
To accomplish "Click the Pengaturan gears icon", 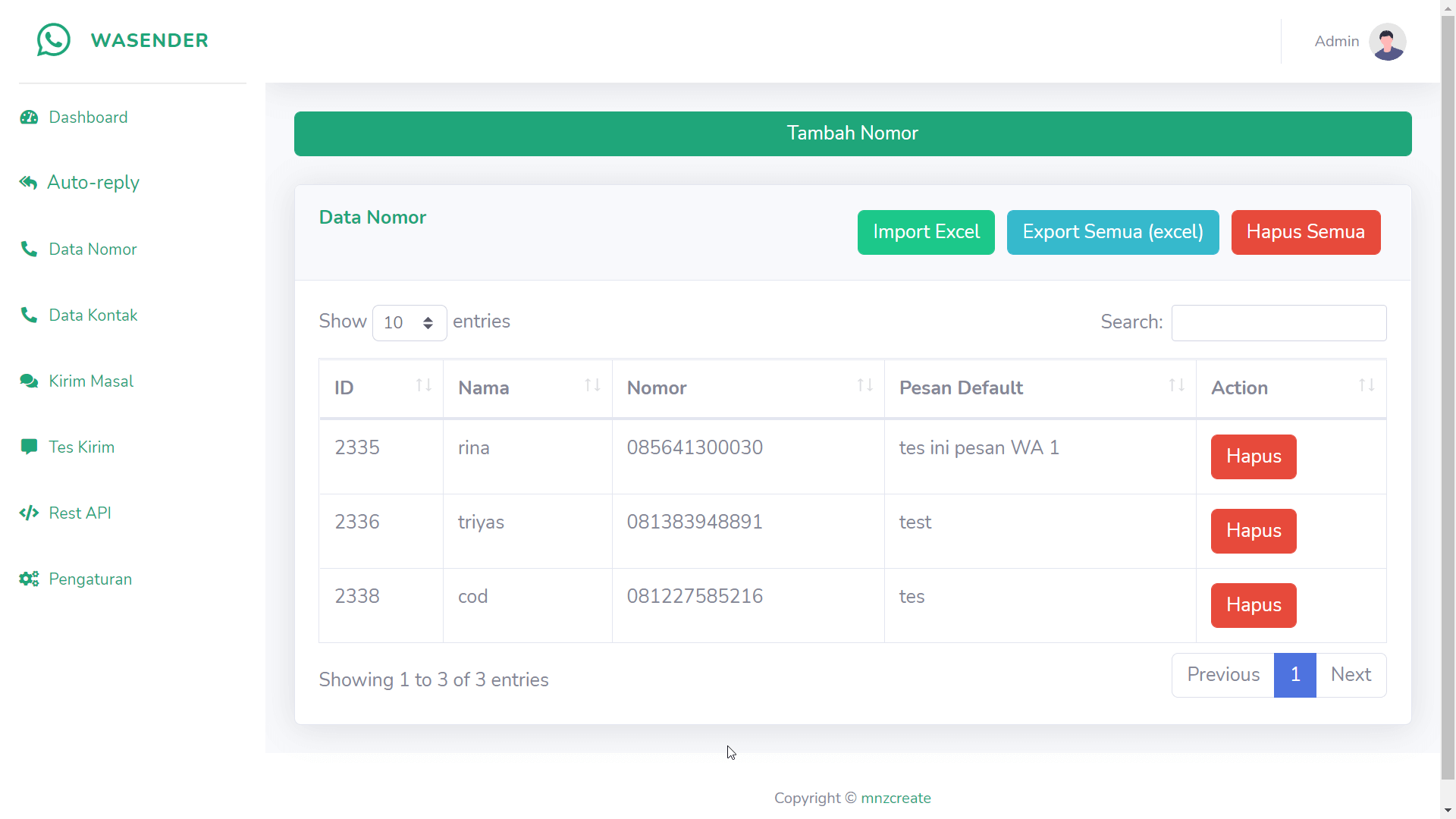I will [29, 579].
